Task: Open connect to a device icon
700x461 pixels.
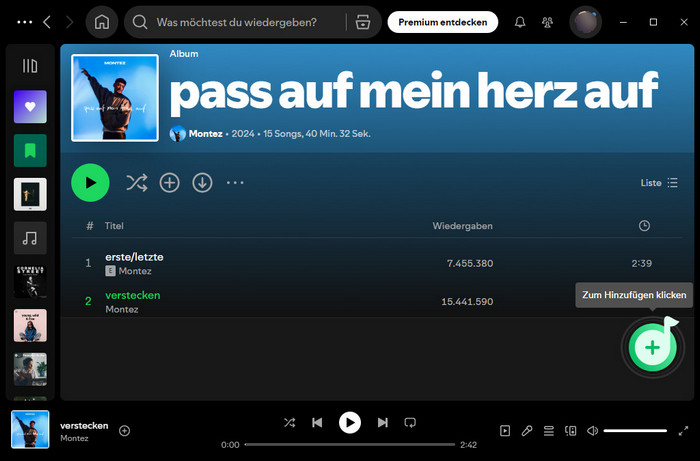Action: click(x=571, y=431)
